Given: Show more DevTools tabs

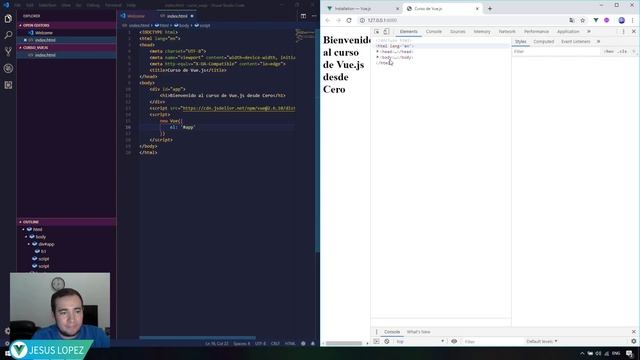Looking at the screenshot, I should [589, 31].
